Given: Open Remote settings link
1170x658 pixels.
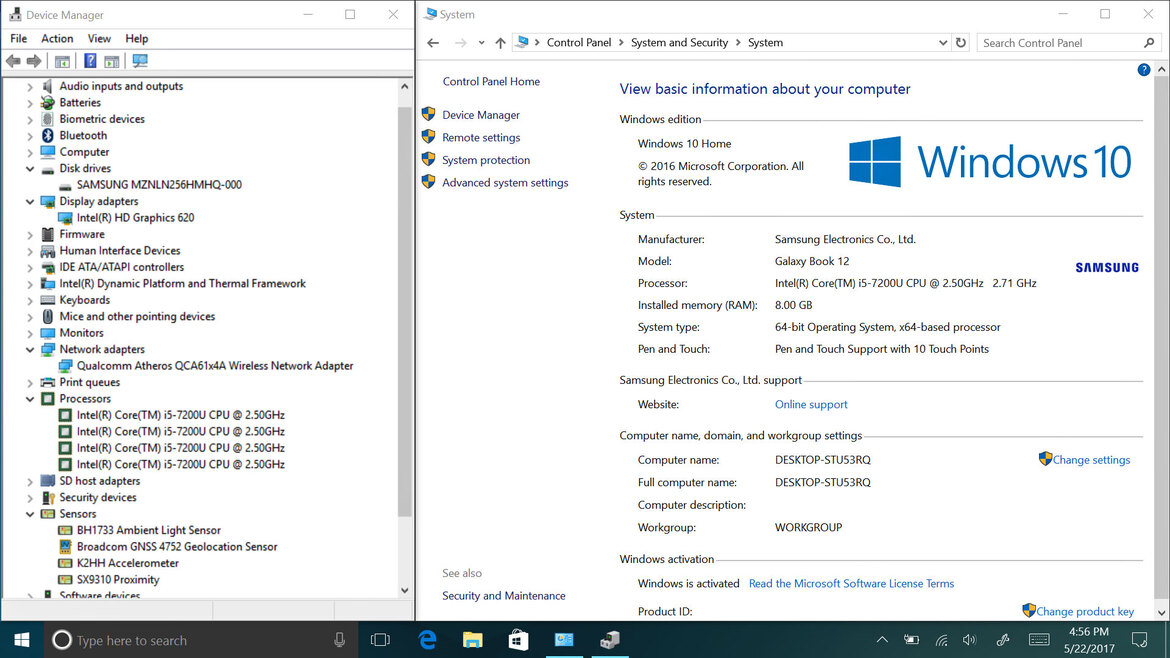Looking at the screenshot, I should point(481,137).
